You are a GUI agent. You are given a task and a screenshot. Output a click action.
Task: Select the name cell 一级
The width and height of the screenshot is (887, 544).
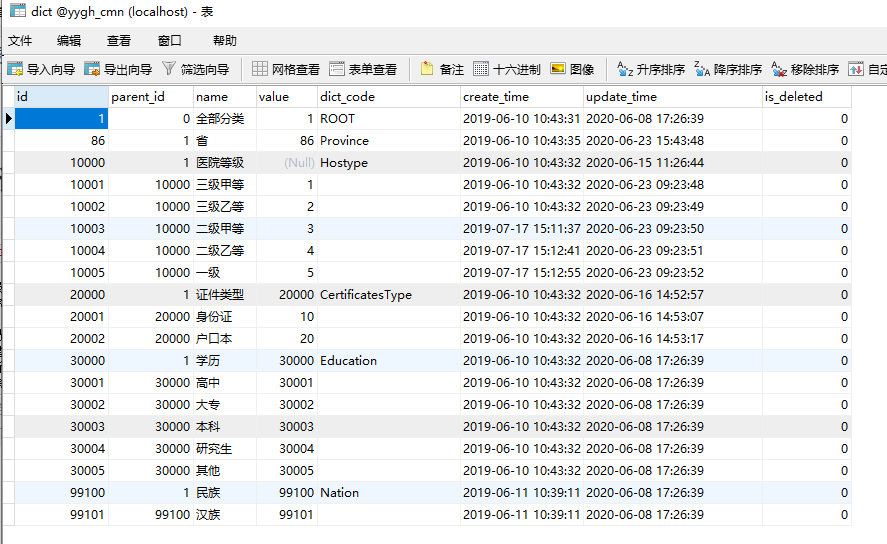[225, 273]
